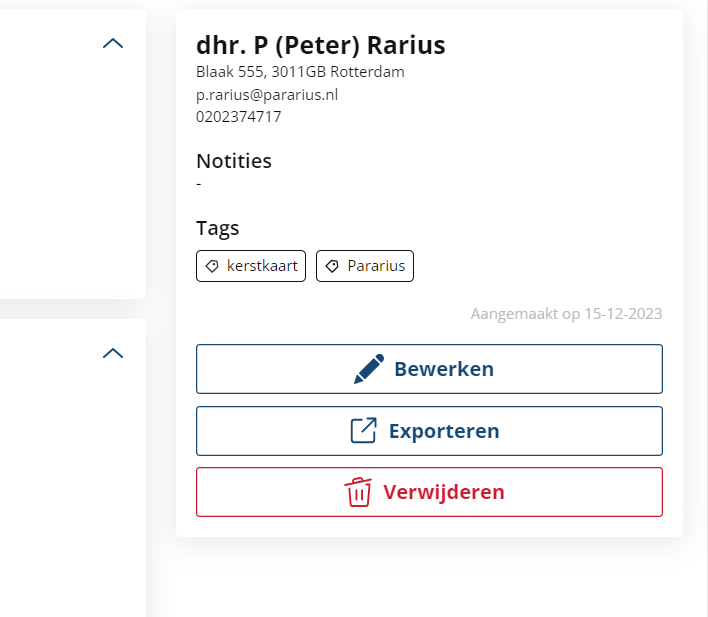The image size is (708, 617).
Task: Open the Bewerken button to edit contact
Action: click(x=429, y=369)
